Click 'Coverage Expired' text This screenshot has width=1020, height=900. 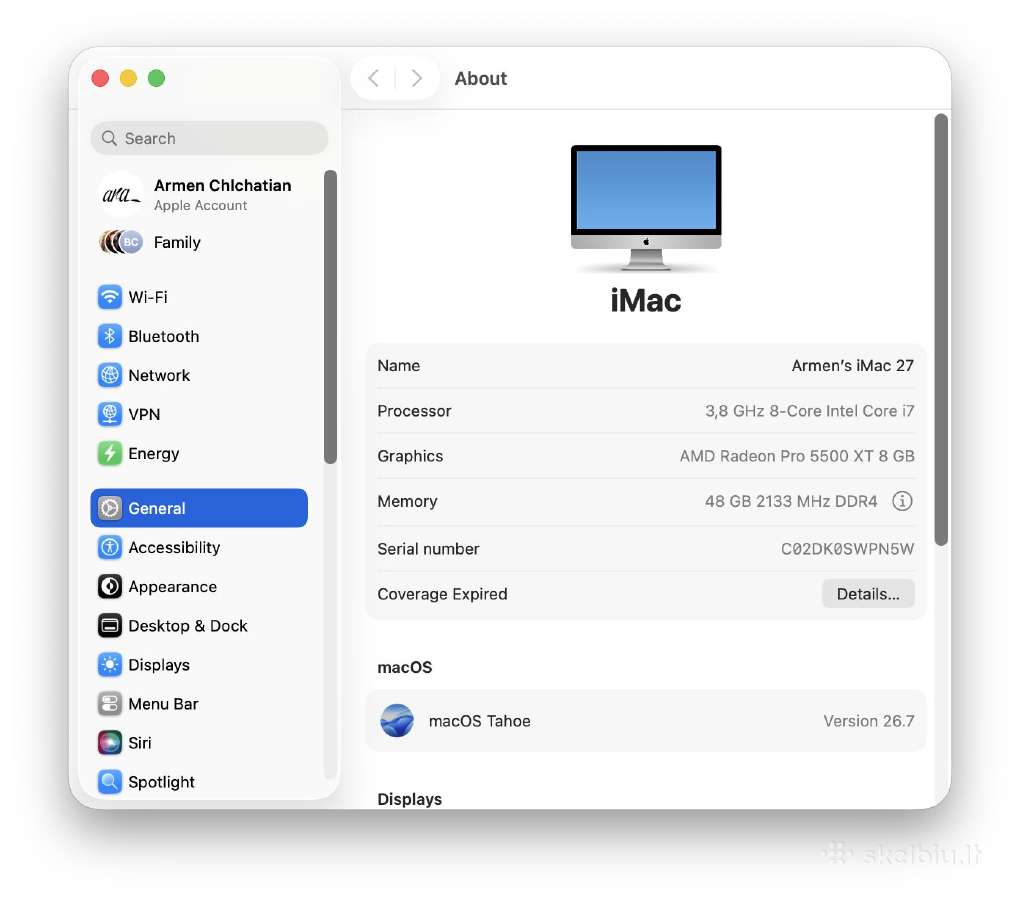442,594
